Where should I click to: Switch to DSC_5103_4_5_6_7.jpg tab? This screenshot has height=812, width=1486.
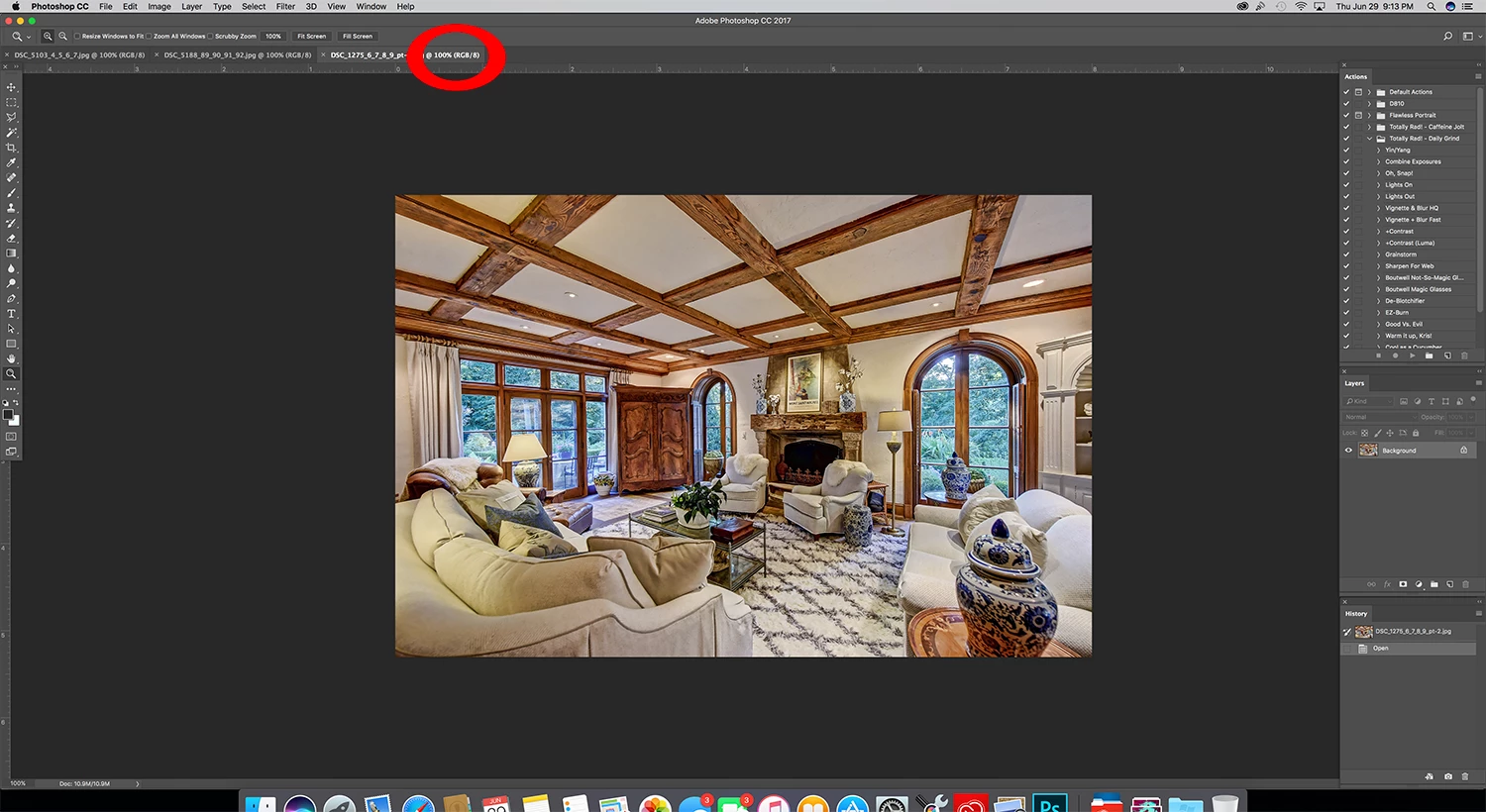(x=79, y=55)
